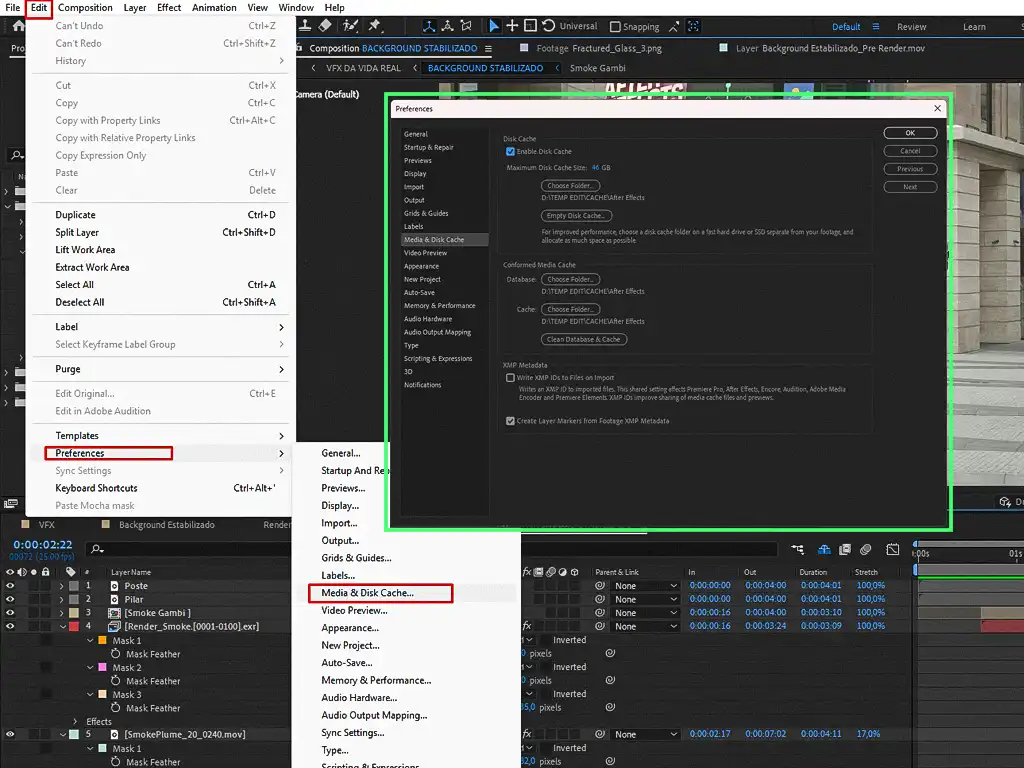Click Mask Feather stopwatch under Mask 2
This screenshot has width=1024, height=768.
click(116, 680)
